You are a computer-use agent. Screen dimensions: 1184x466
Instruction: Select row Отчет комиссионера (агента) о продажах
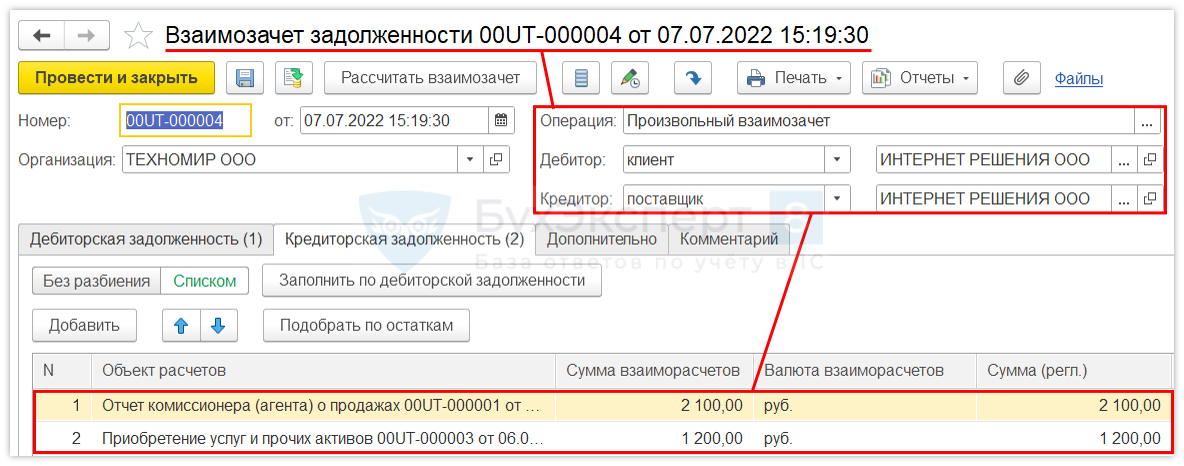pyautogui.click(x=603, y=406)
